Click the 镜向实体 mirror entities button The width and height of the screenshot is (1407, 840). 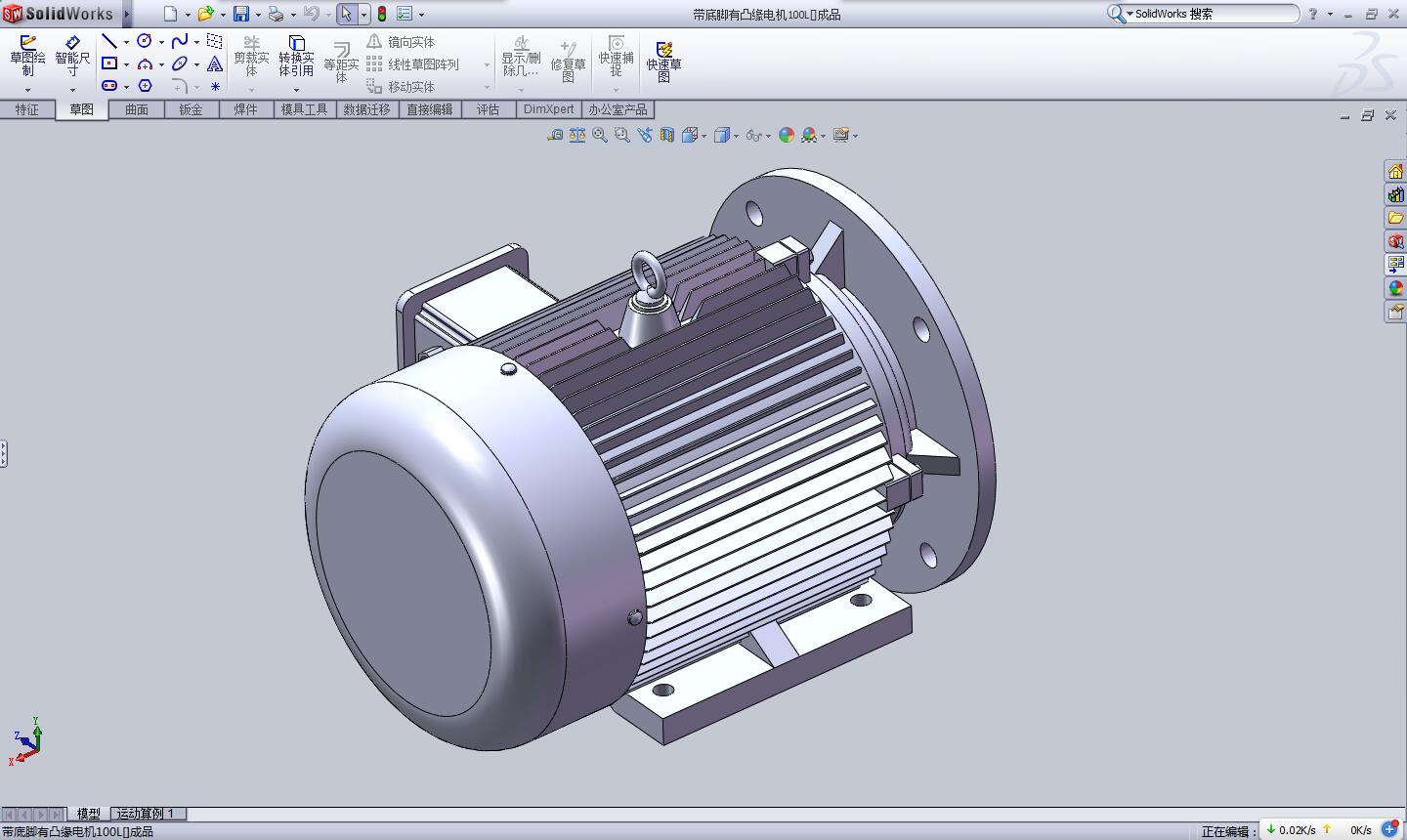pos(401,42)
